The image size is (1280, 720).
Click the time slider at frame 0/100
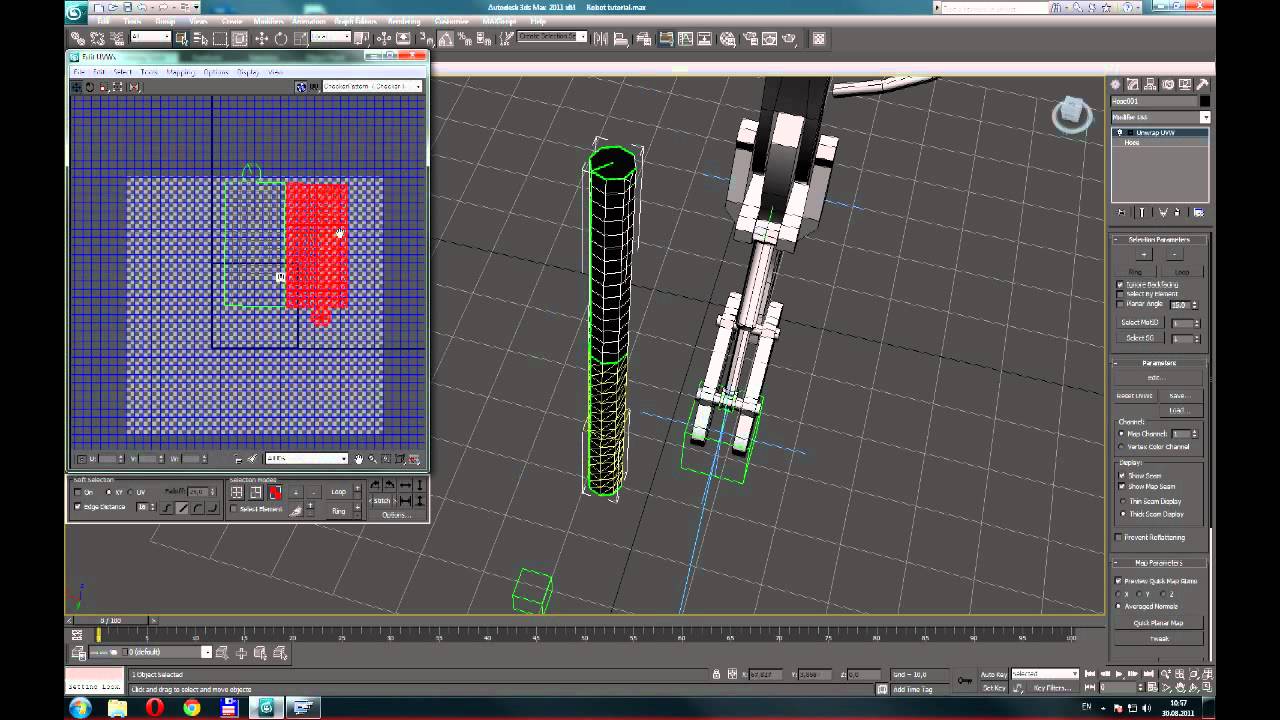[111, 621]
